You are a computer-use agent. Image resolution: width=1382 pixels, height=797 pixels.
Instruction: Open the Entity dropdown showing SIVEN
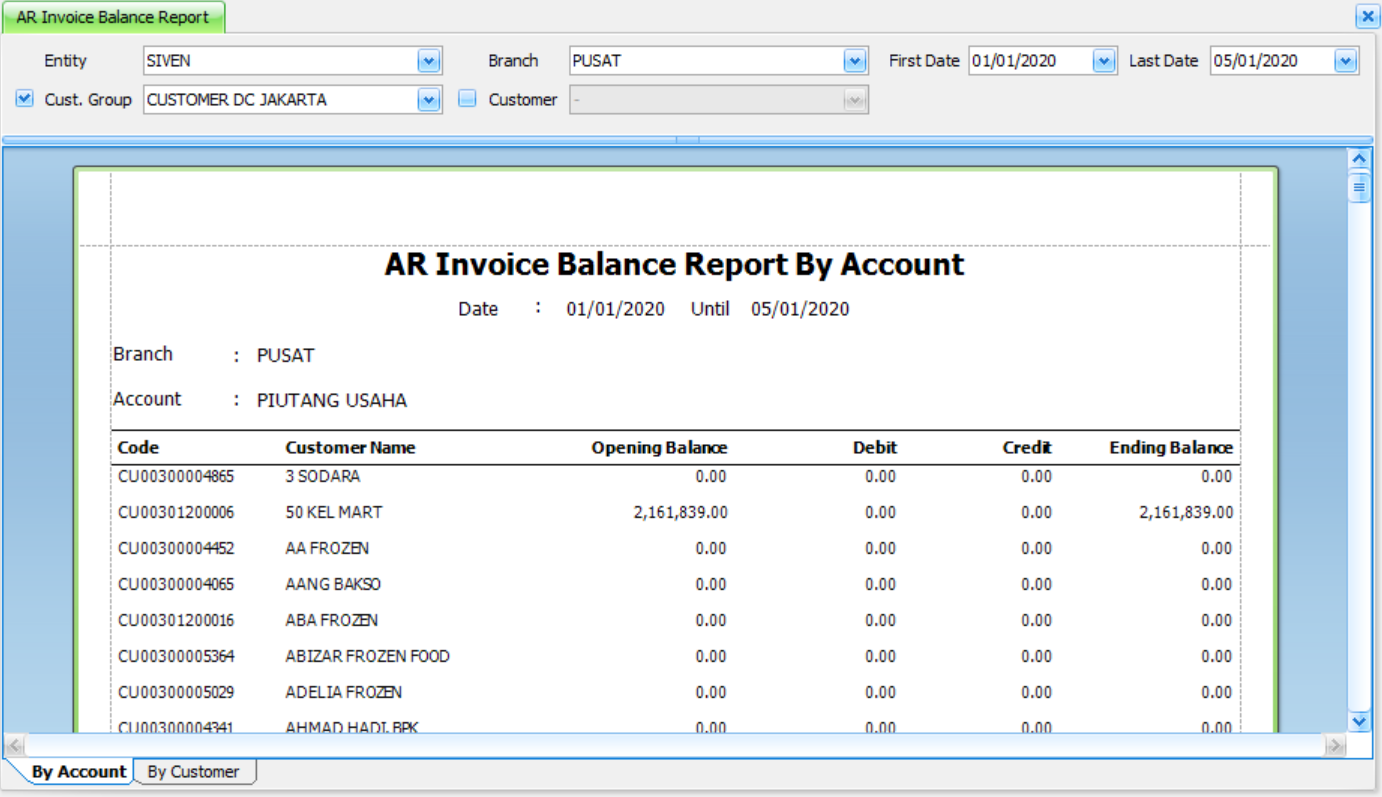[x=429, y=61]
